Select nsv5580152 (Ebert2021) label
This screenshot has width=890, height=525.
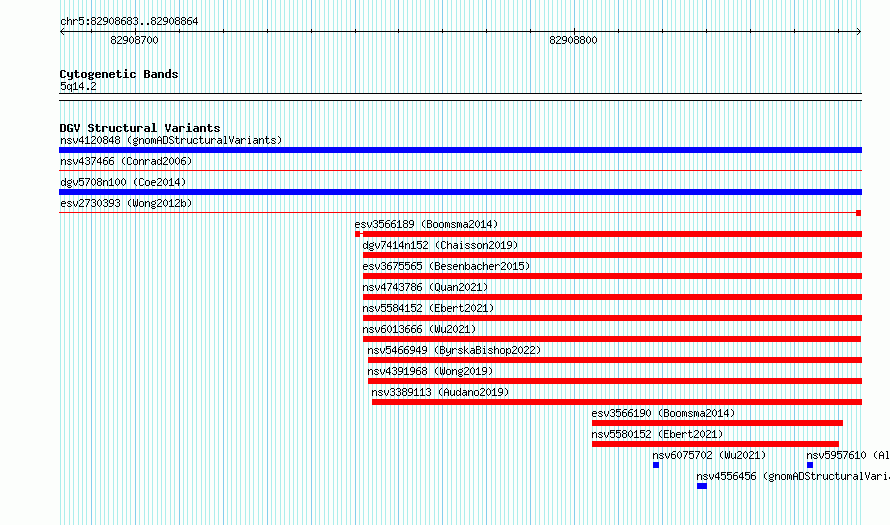[657, 434]
